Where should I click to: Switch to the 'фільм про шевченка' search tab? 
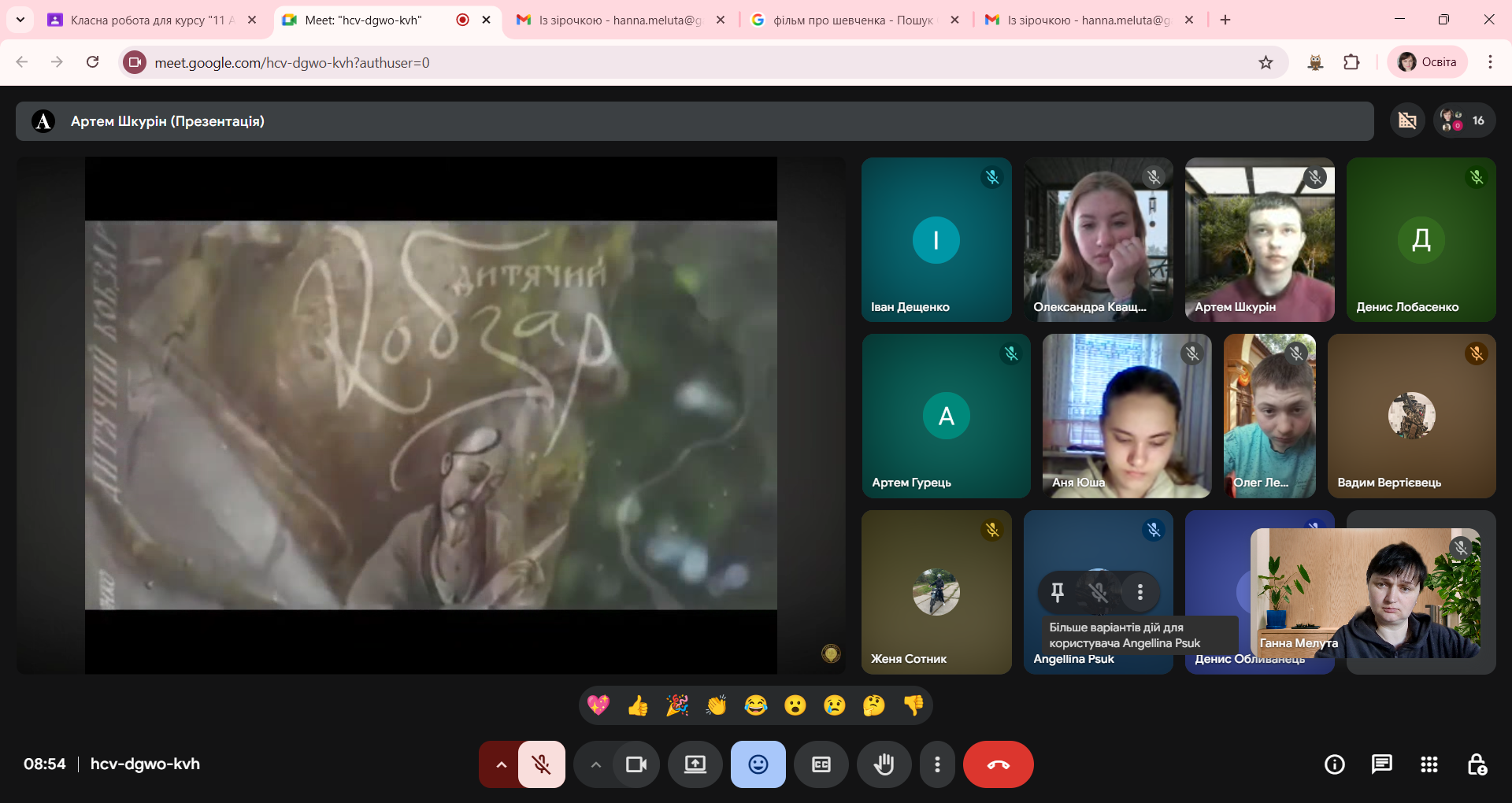pyautogui.click(x=854, y=20)
